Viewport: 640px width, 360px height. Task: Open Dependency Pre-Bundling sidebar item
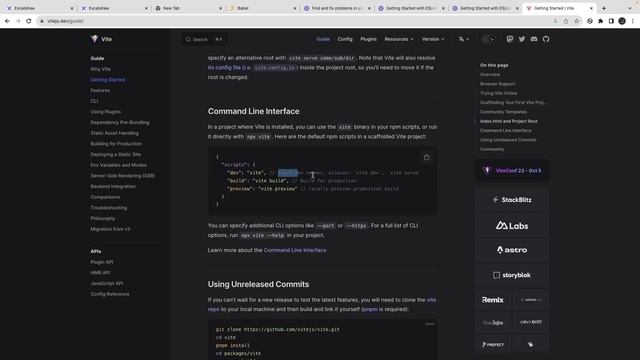click(120, 122)
